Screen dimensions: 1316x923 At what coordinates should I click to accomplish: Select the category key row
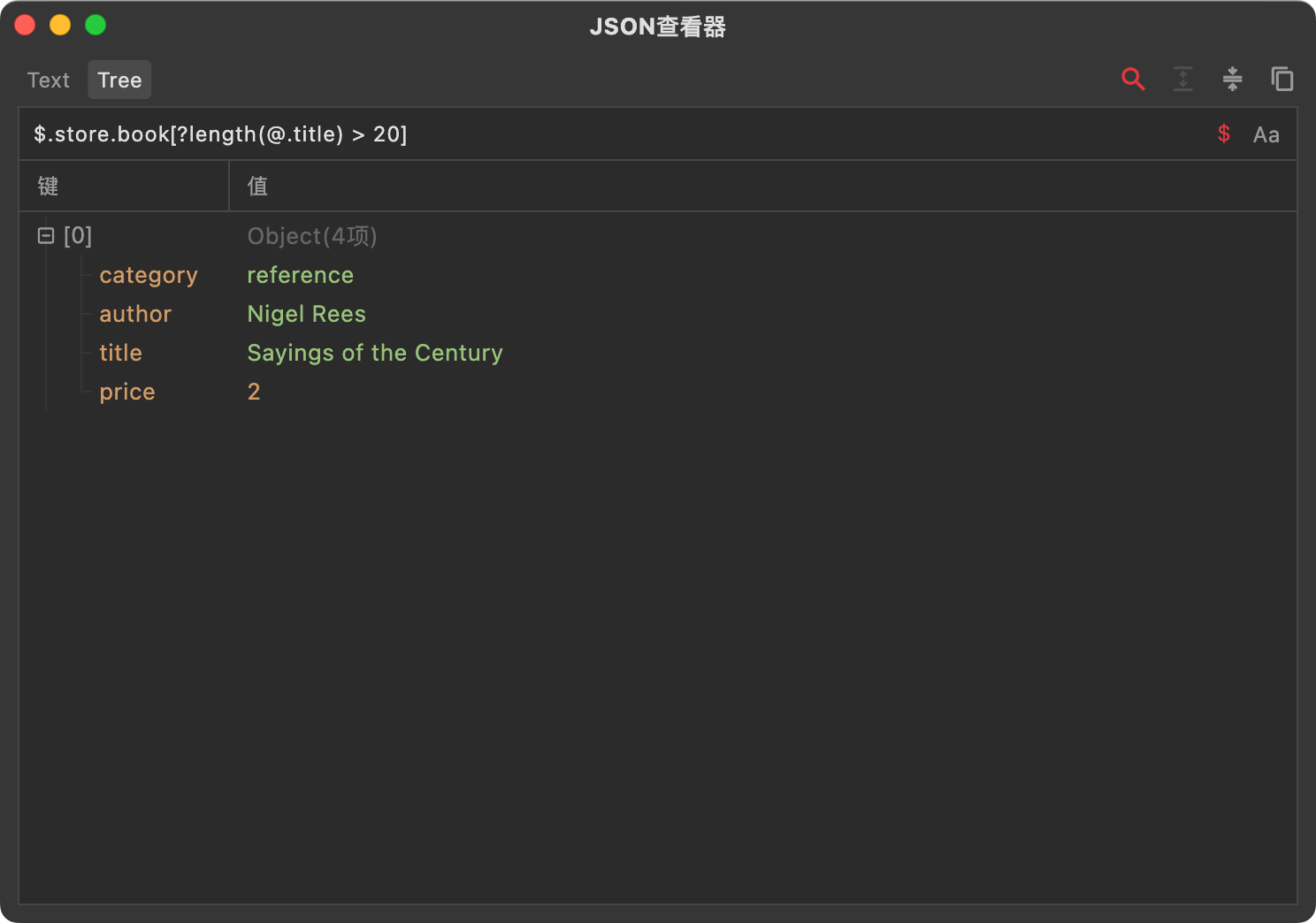coord(149,275)
